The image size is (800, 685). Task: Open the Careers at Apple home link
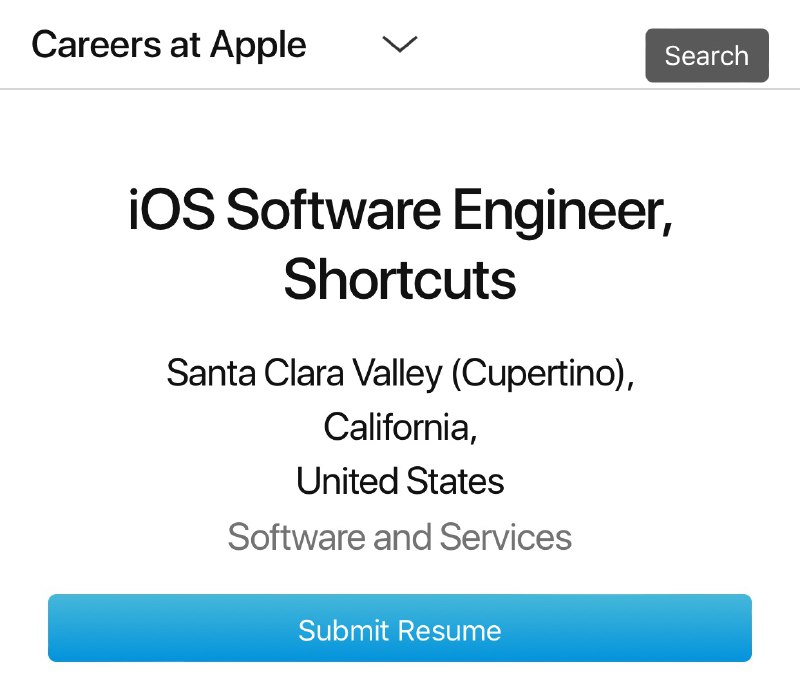pyautogui.click(x=169, y=45)
